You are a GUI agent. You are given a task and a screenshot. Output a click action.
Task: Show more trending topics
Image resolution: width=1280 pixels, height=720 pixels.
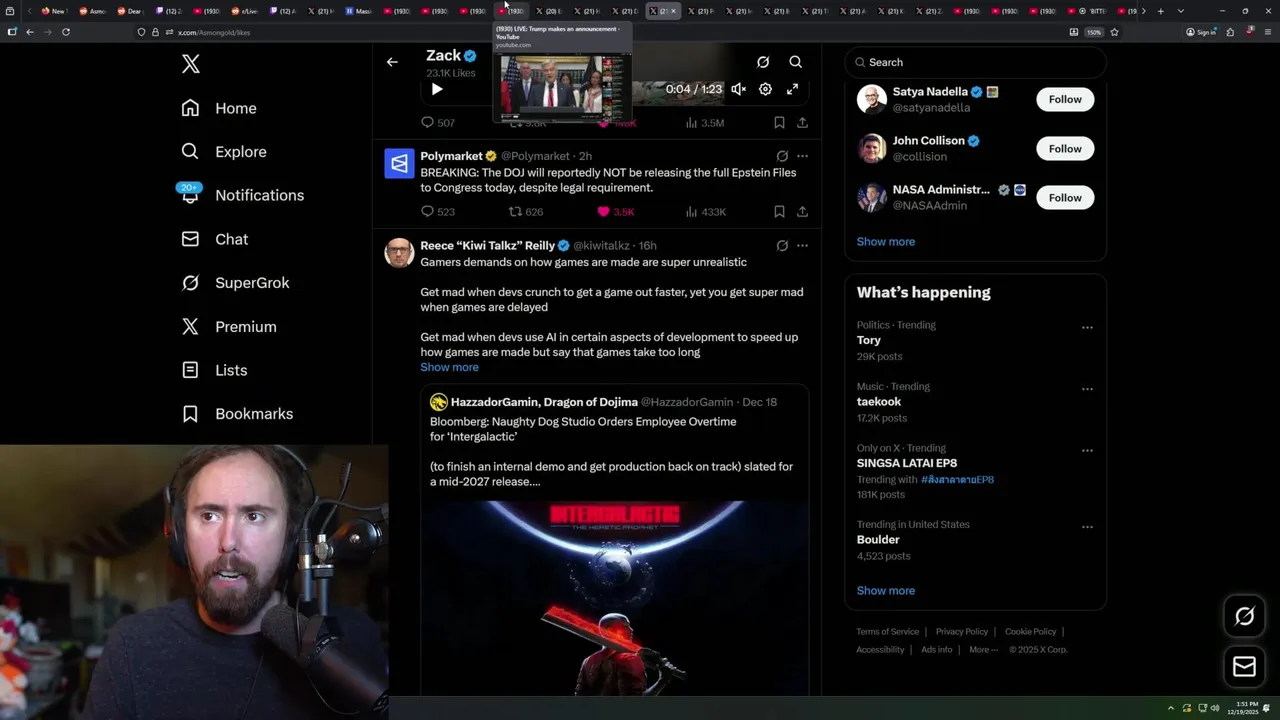tap(885, 590)
